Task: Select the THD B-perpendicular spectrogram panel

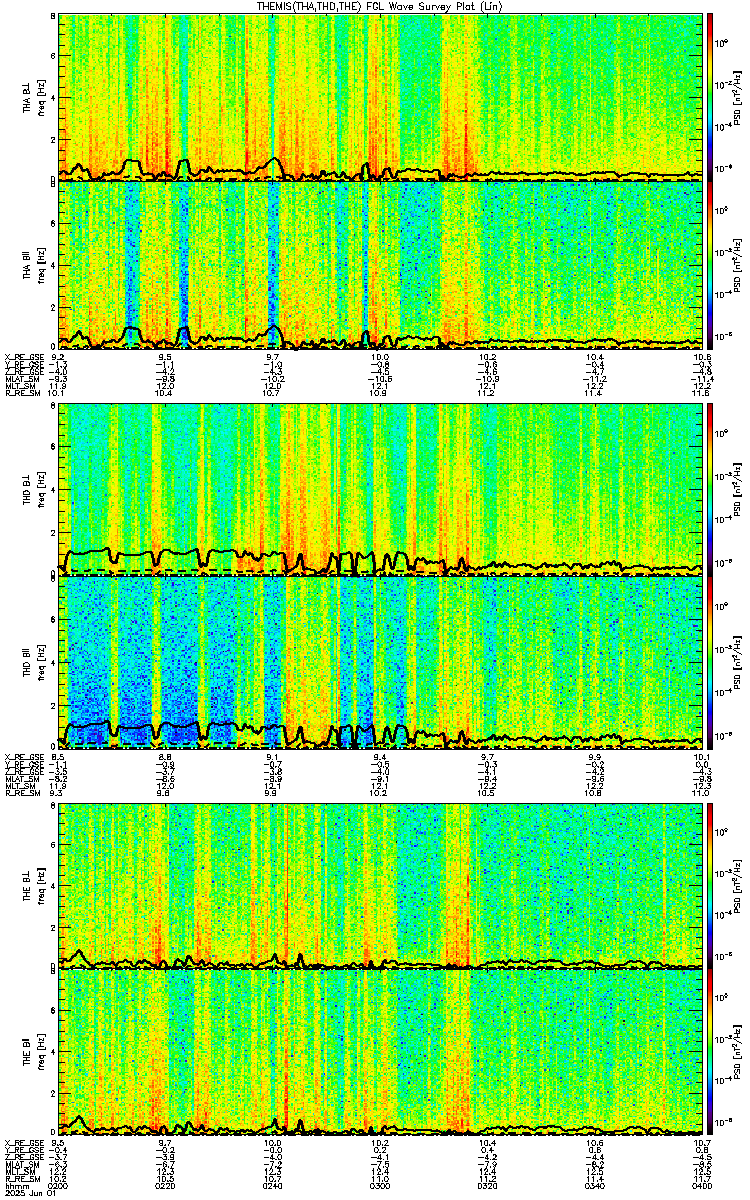Action: [380, 490]
